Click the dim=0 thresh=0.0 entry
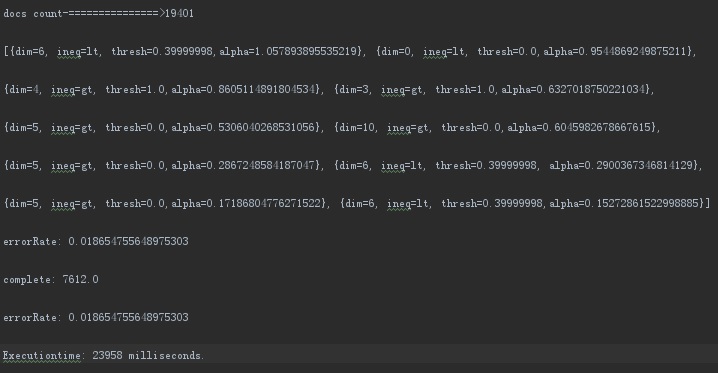The image size is (718, 373). [536, 51]
